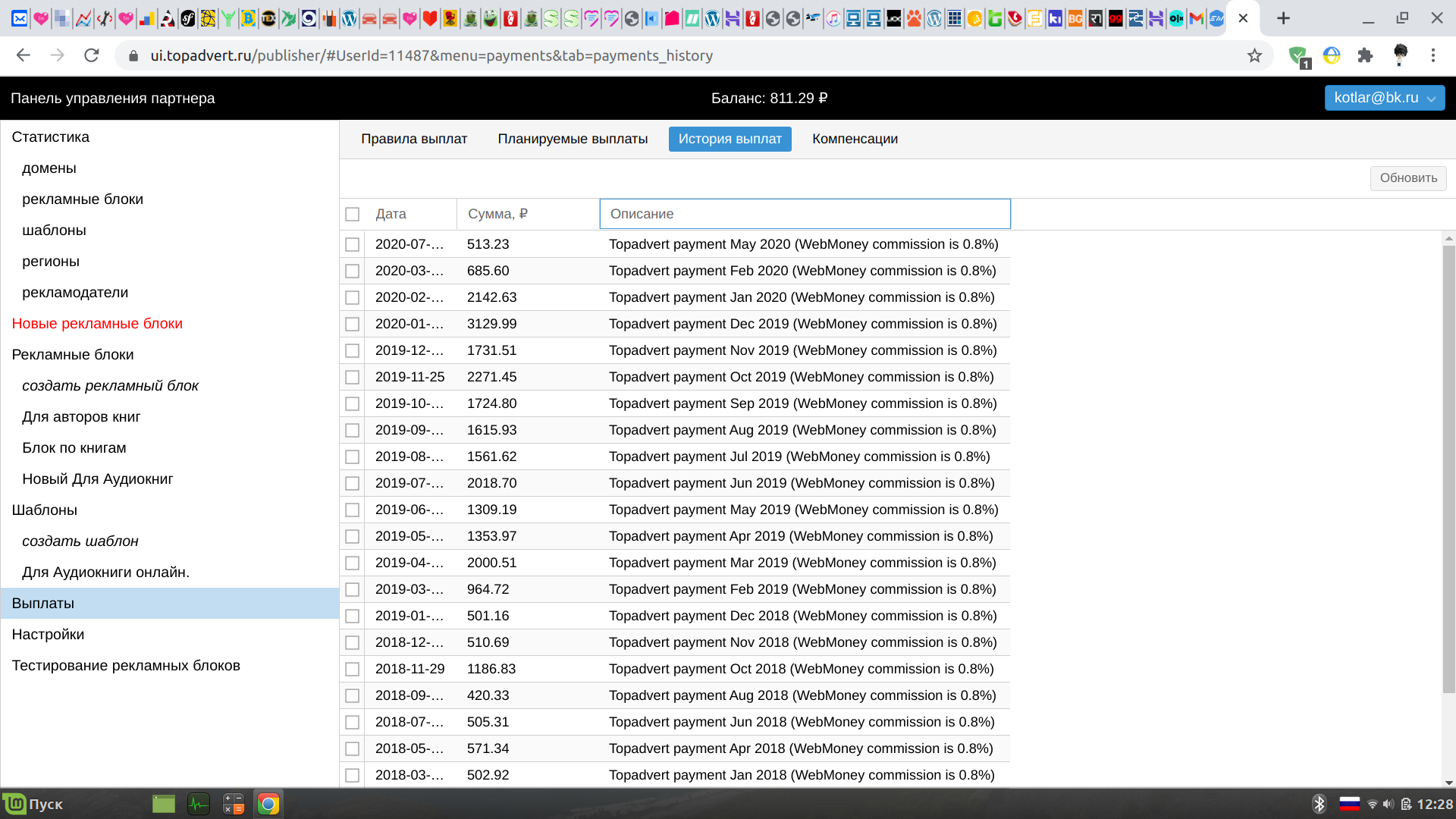This screenshot has width=1456, height=819.
Task: Open the Chrome three-dot menu icon
Action: click(1432, 55)
